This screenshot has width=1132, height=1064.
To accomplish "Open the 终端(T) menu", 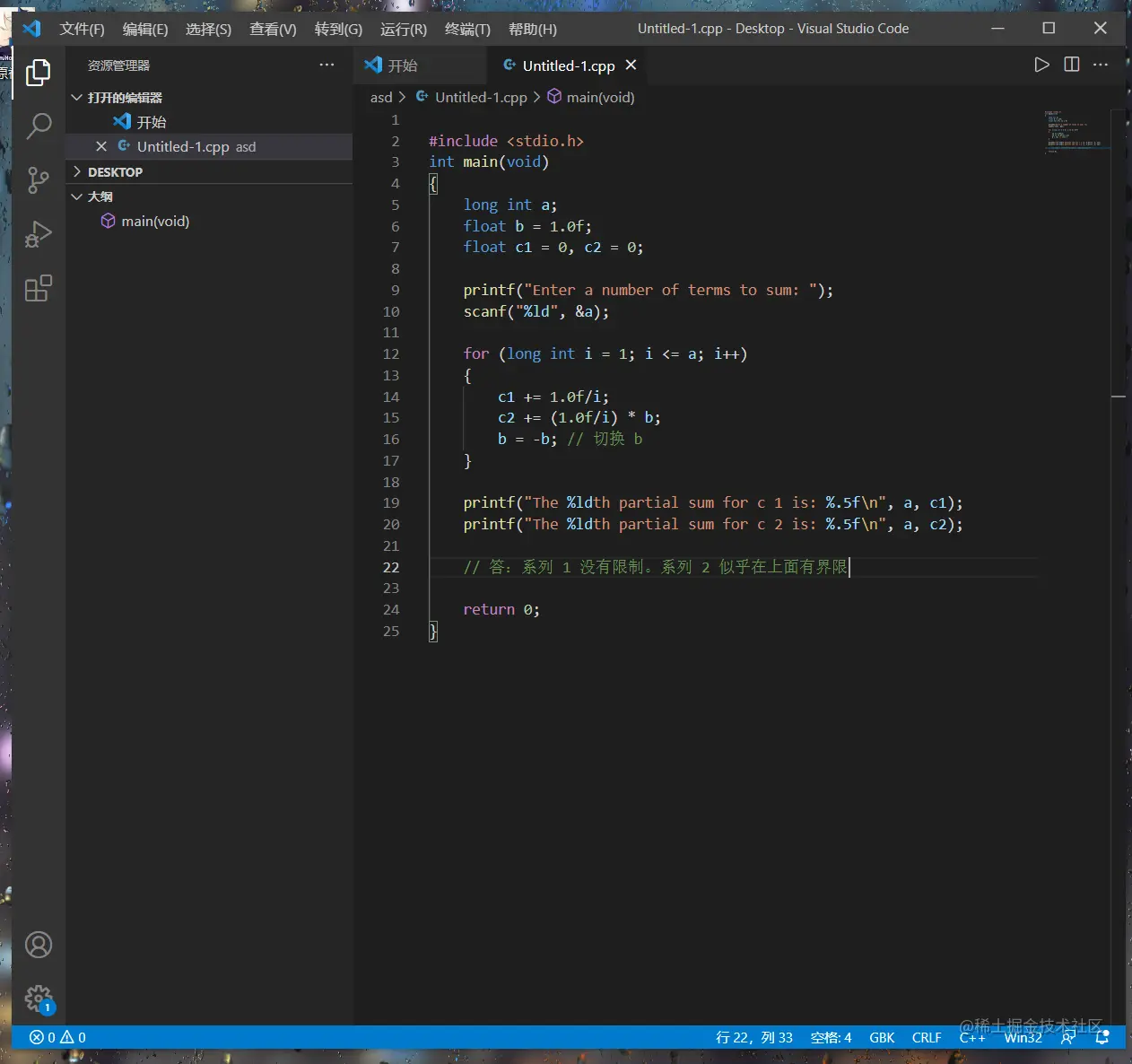I will 467,29.
